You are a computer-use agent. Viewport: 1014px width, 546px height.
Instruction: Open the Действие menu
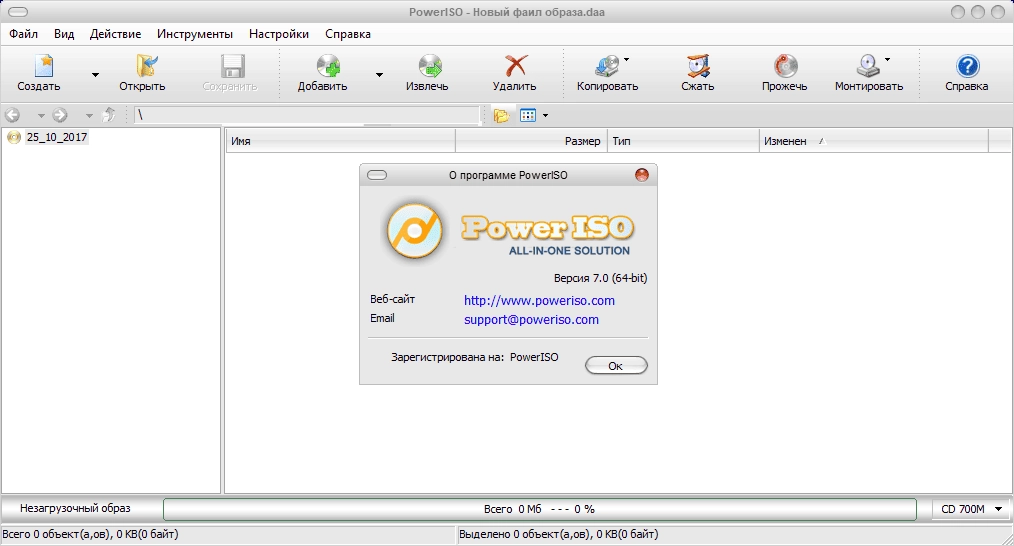click(115, 34)
